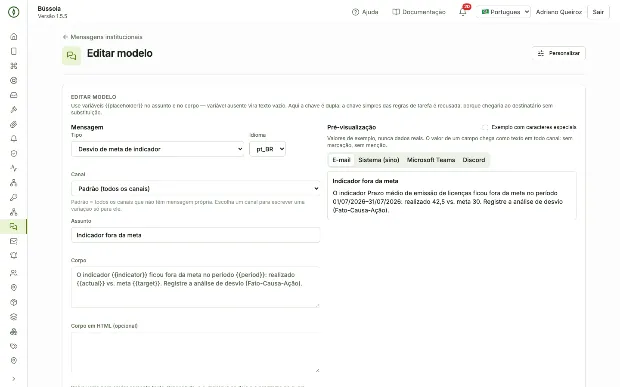Switch to Discord preview tab
Viewport: 620px width, 387px height.
point(474,160)
